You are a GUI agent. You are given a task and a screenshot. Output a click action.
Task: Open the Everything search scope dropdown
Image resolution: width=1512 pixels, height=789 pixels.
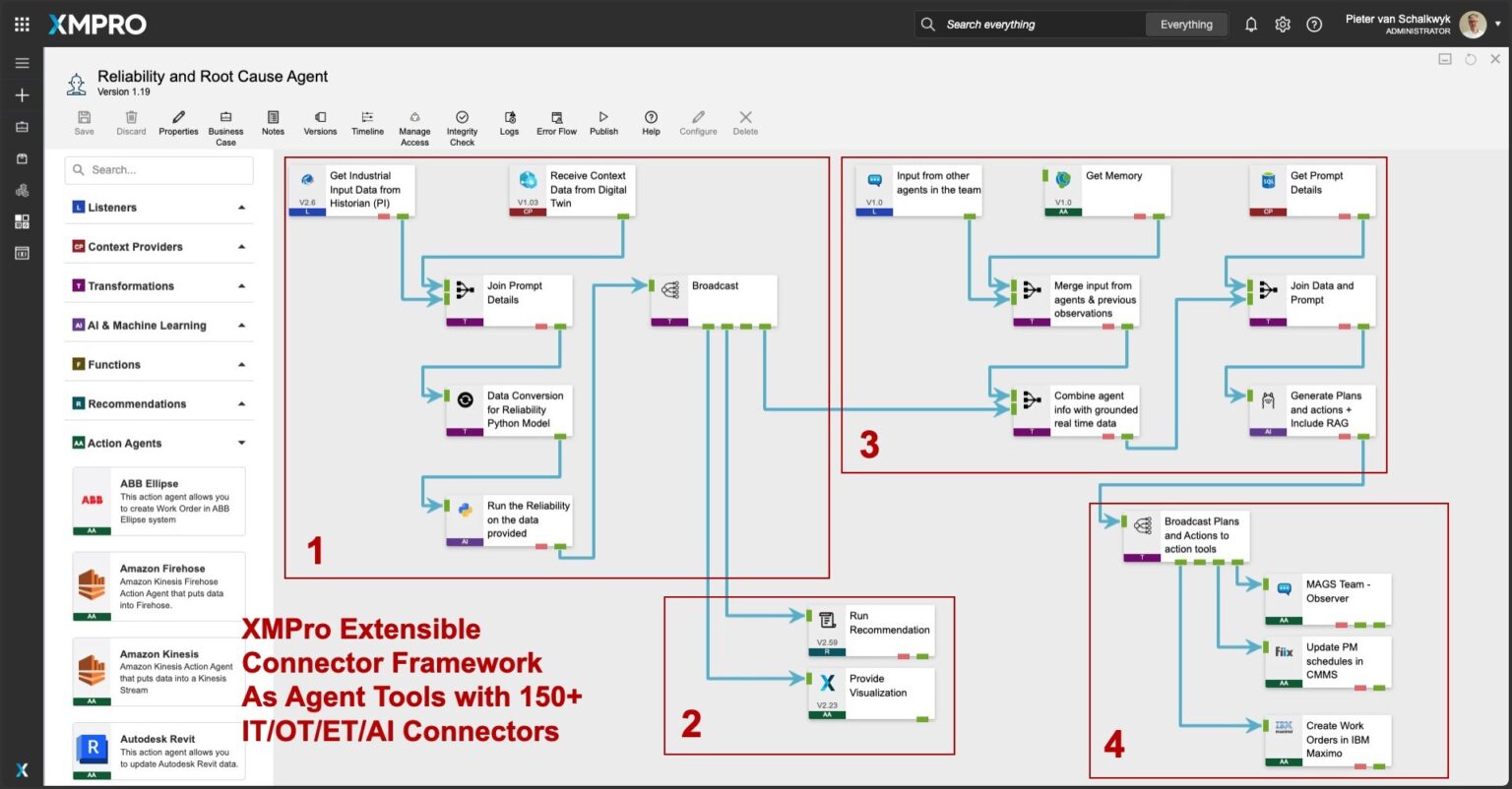pyautogui.click(x=1186, y=25)
